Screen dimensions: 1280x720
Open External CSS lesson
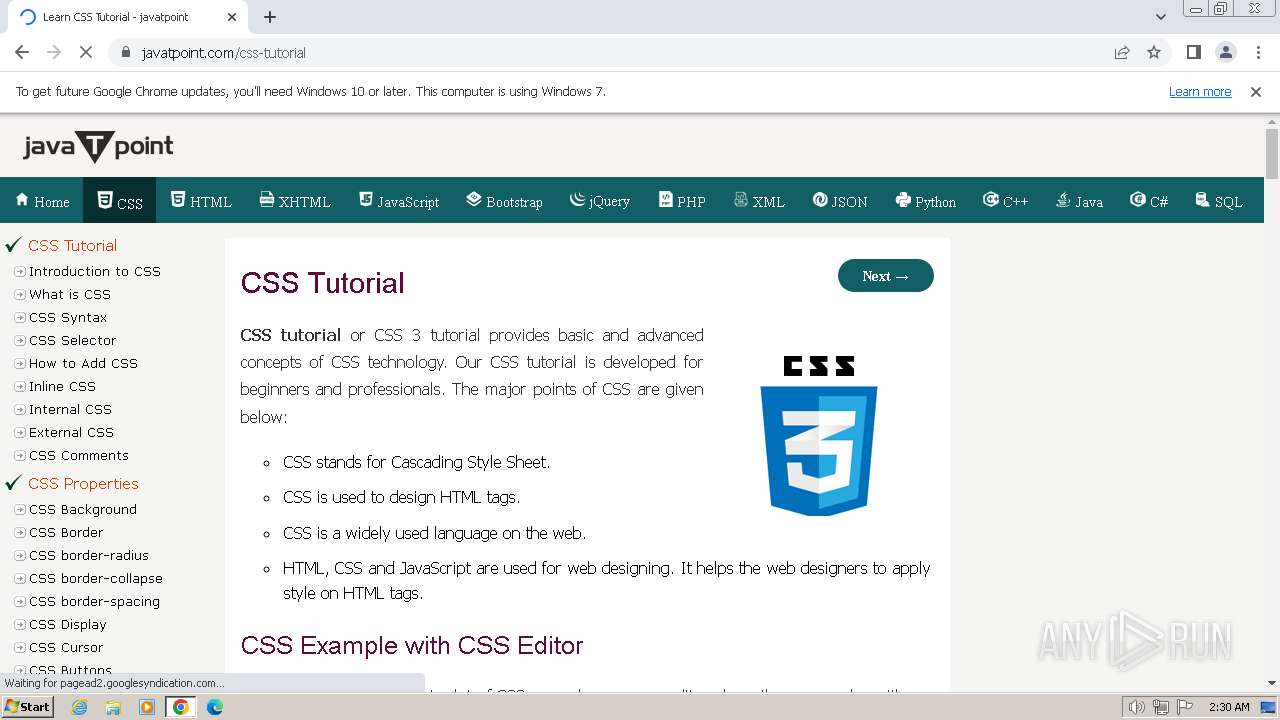click(x=71, y=432)
